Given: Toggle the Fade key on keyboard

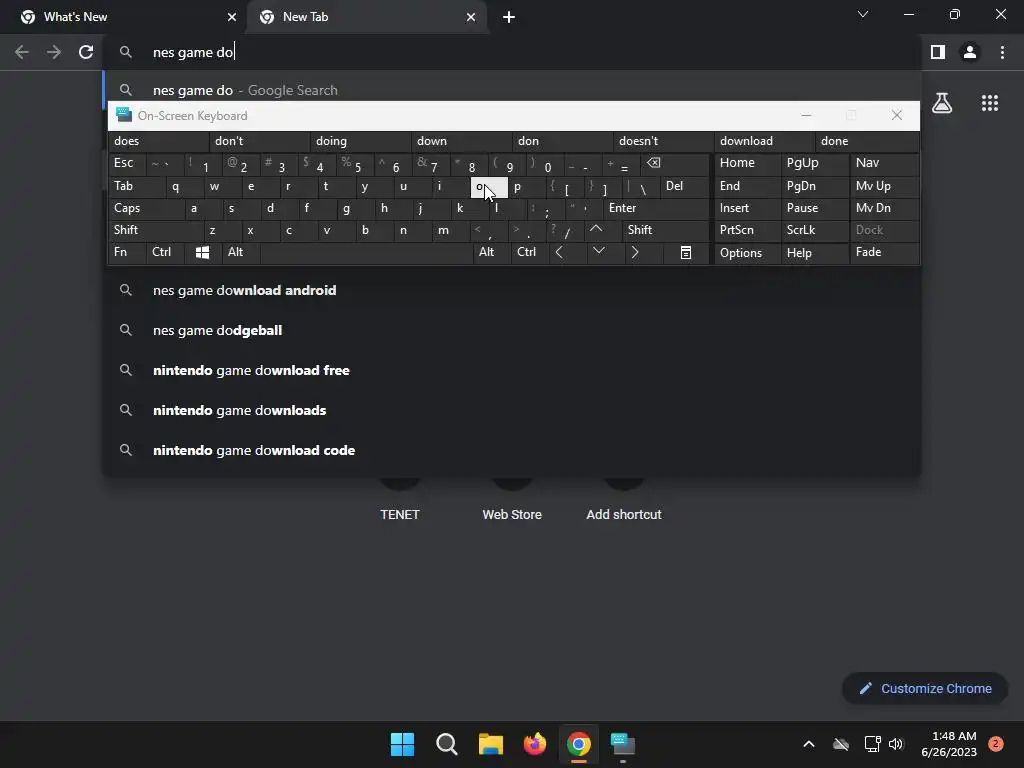Looking at the screenshot, I should coord(884,252).
